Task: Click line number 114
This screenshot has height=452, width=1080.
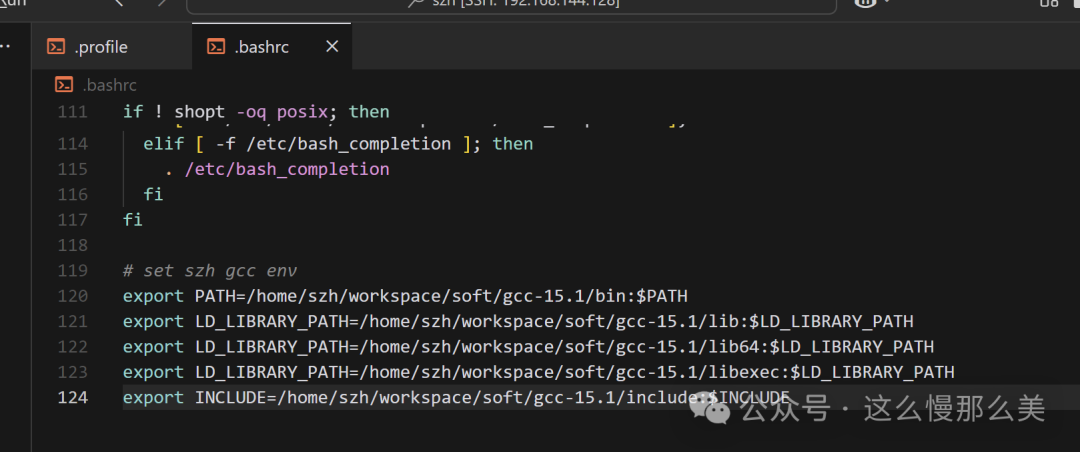Action: coord(72,144)
